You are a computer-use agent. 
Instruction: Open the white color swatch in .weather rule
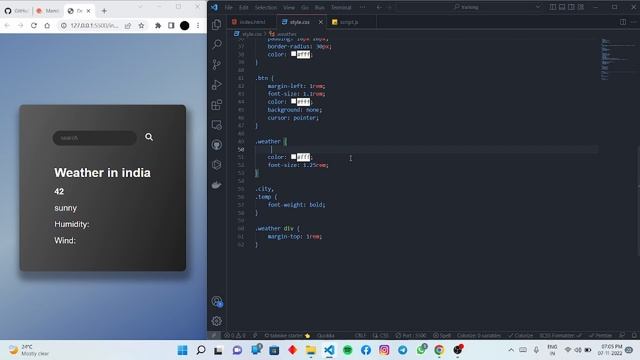click(293, 157)
